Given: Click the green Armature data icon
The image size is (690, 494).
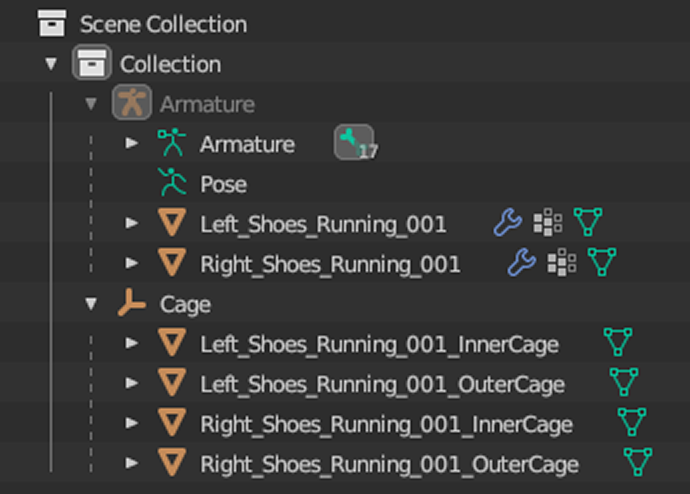Looking at the screenshot, I should click(x=172, y=143).
